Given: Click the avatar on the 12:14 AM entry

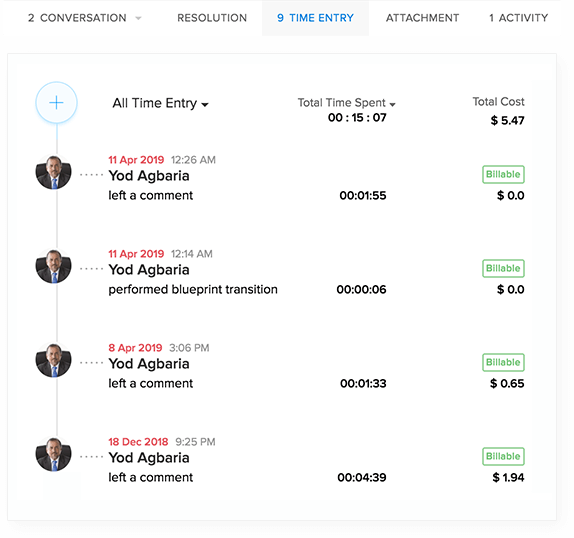Looking at the screenshot, I should point(53,266).
